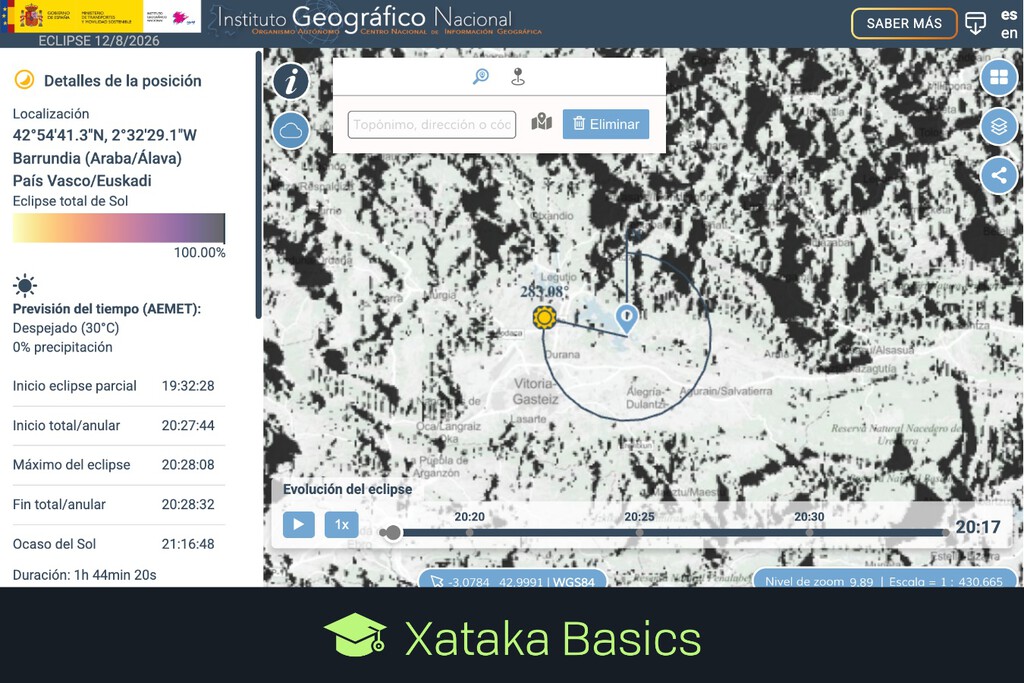
Task: Click the Ocaso del Sol time 21:16:48
Action: click(188, 544)
